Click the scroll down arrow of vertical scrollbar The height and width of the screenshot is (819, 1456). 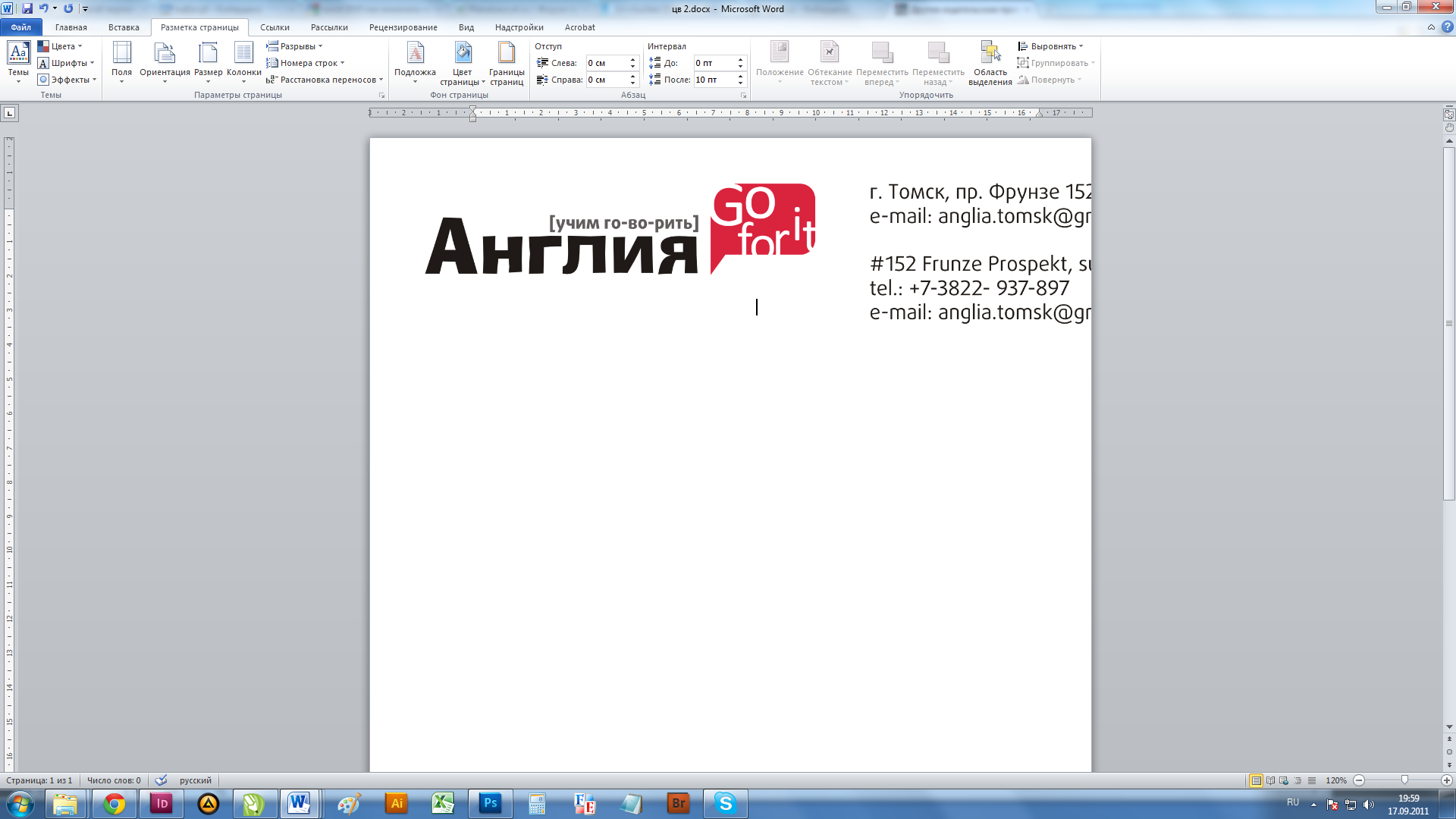1449,727
